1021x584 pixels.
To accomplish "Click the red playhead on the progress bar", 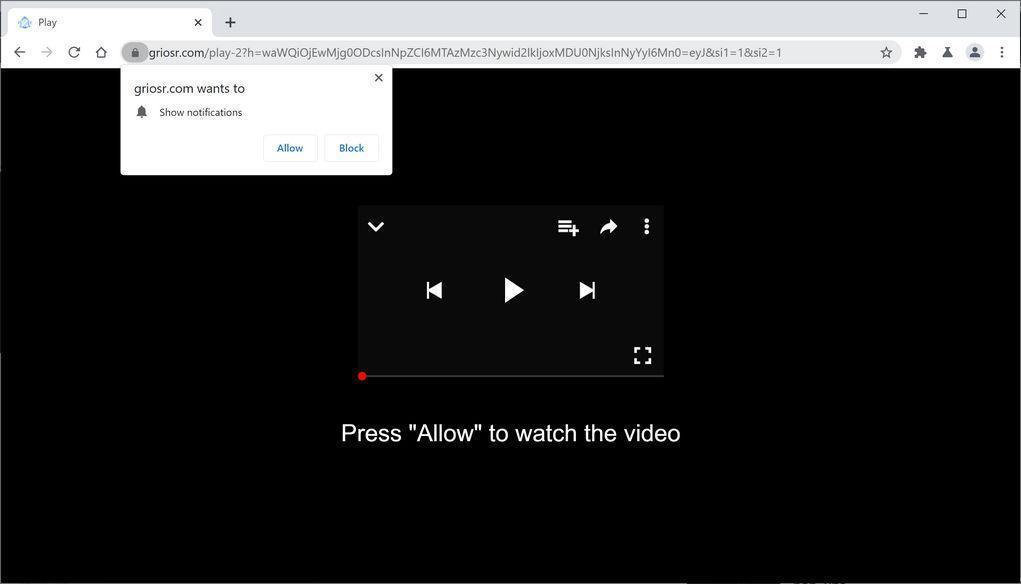I will pyautogui.click(x=362, y=376).
